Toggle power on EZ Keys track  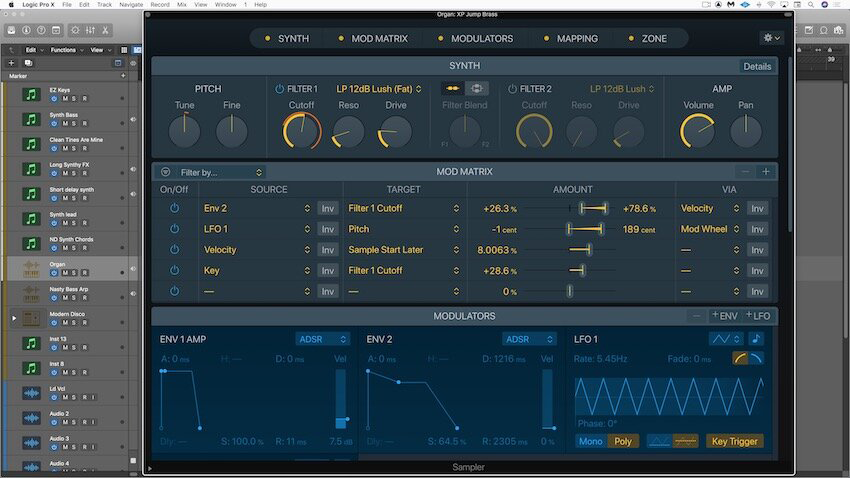pyautogui.click(x=54, y=99)
